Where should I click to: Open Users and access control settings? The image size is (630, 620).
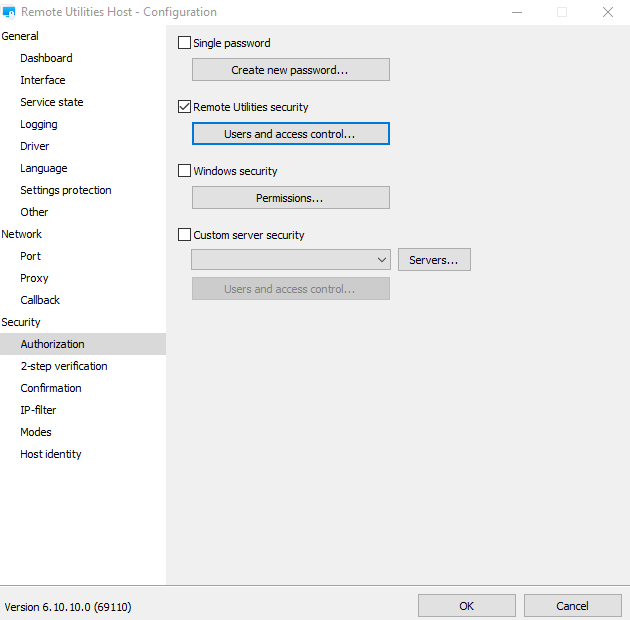pos(290,134)
